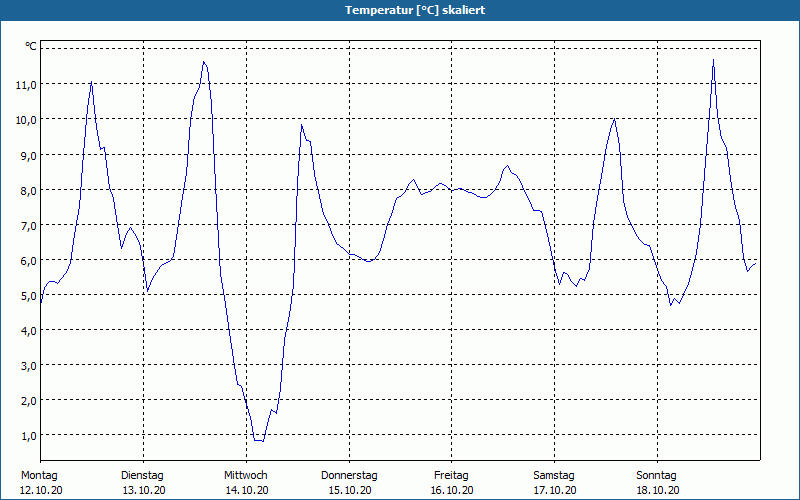Click the 10,0 axis value
The width and height of the screenshot is (800, 500).
tap(27, 120)
